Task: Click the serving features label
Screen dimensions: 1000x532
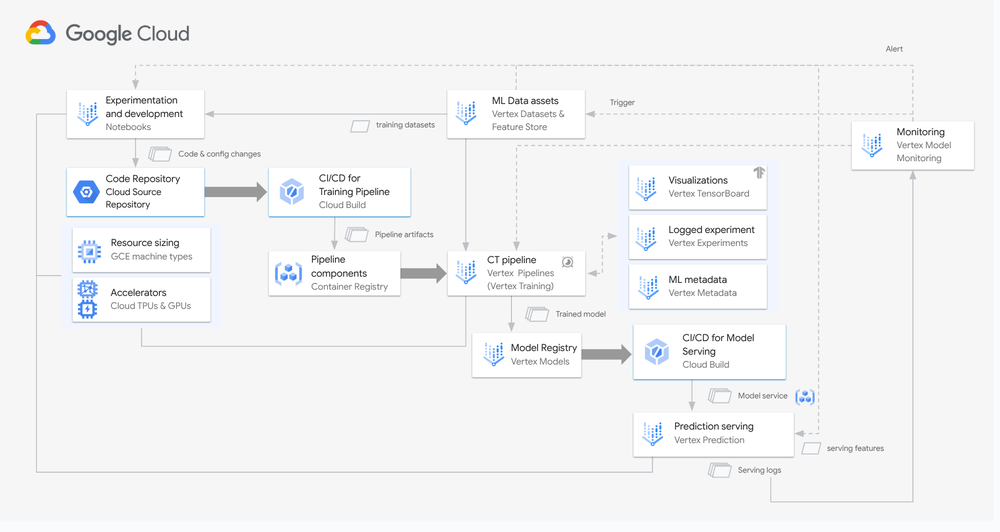Action: (855, 448)
